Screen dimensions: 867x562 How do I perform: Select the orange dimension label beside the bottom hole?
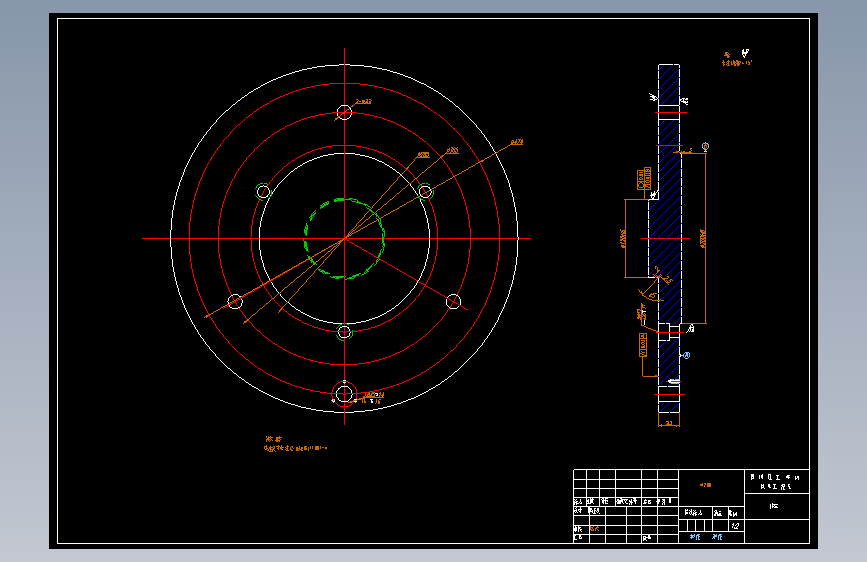(x=373, y=397)
